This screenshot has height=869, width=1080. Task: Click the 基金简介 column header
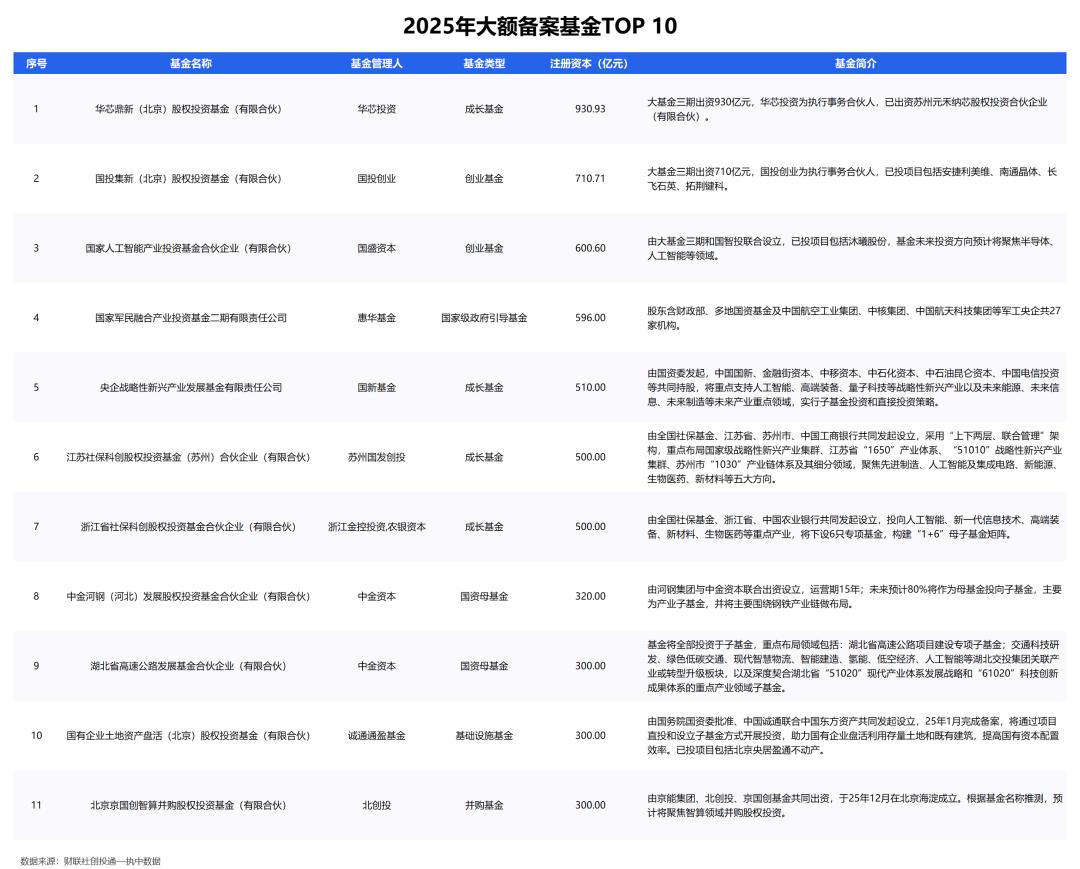[855, 63]
